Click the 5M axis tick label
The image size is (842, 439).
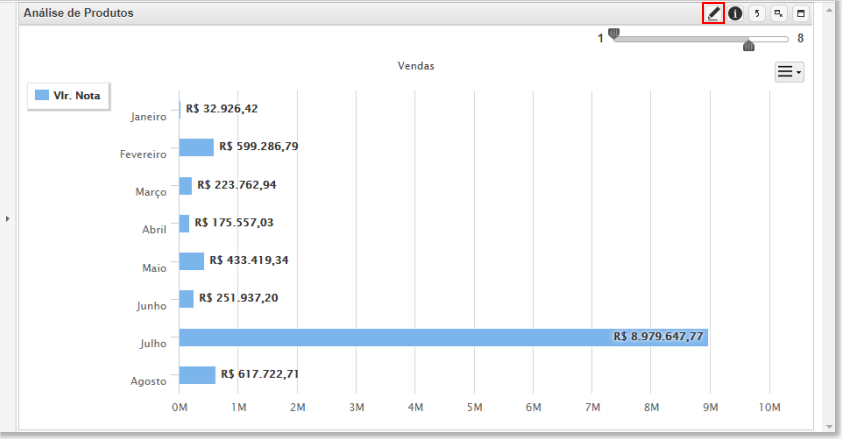(x=474, y=407)
